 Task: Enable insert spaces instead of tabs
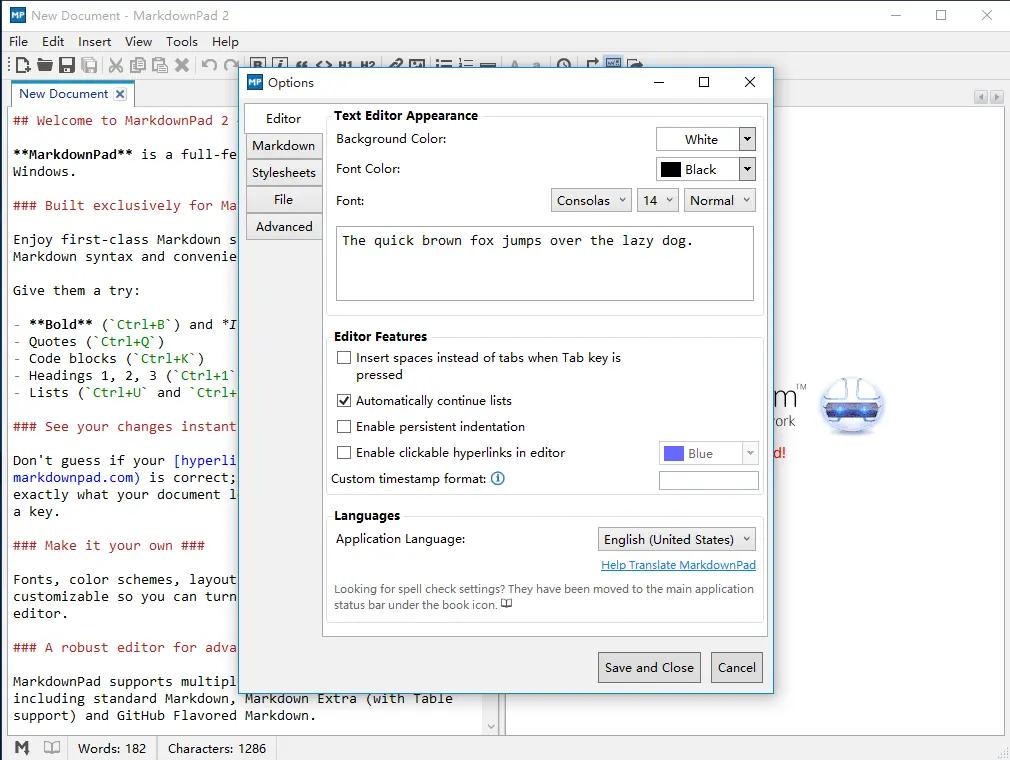(x=344, y=357)
